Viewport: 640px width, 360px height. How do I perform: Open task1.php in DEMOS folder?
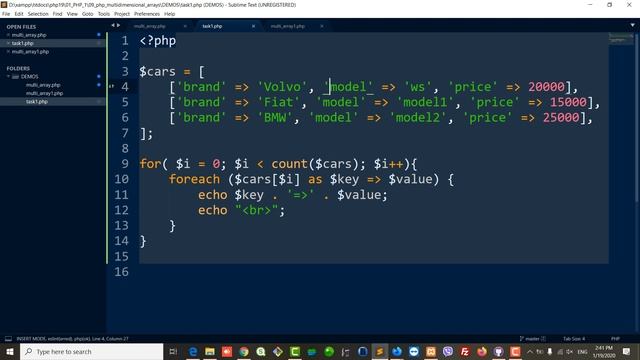[x=37, y=102]
